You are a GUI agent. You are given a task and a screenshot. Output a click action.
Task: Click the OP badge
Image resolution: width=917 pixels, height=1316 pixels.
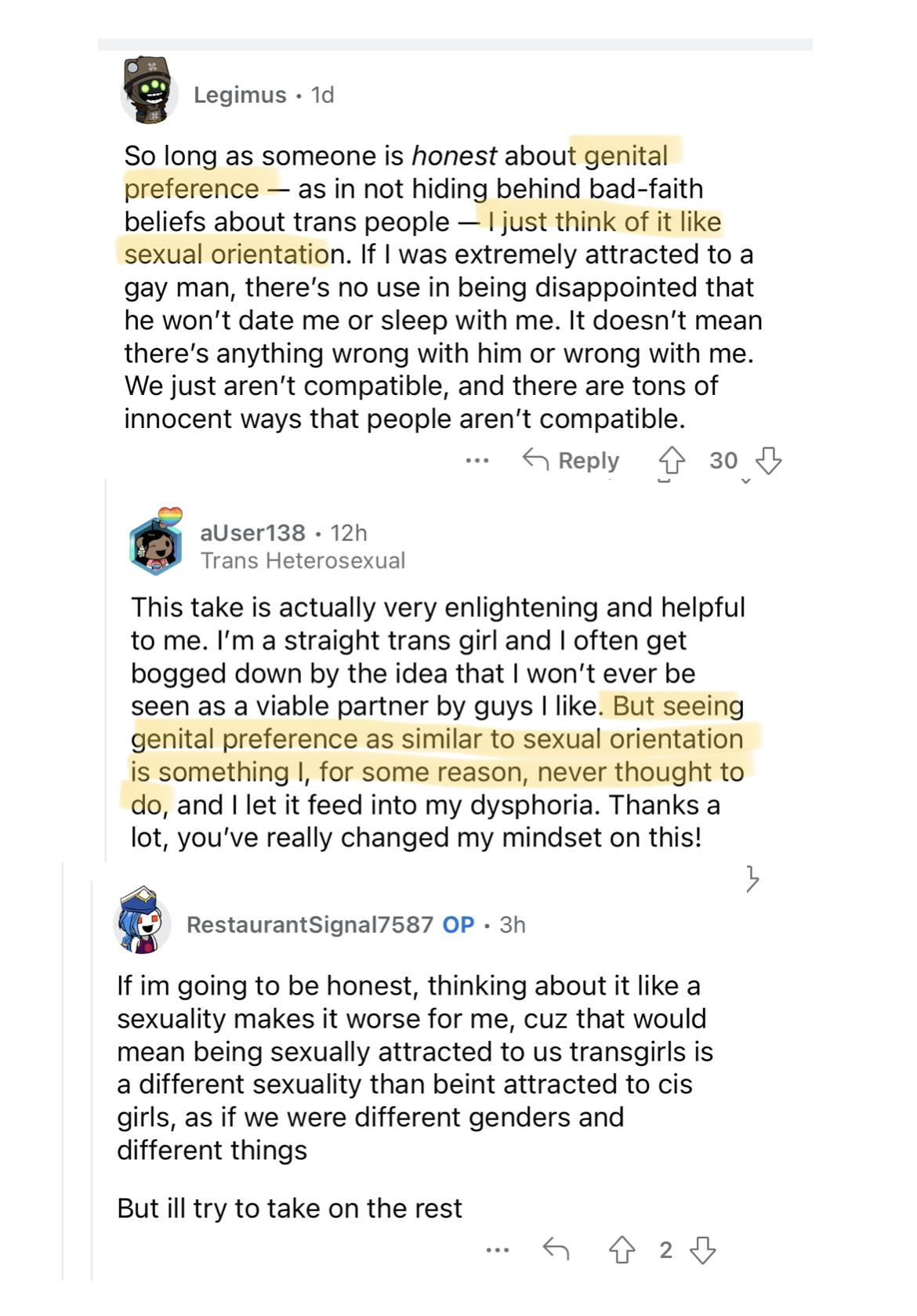click(458, 925)
